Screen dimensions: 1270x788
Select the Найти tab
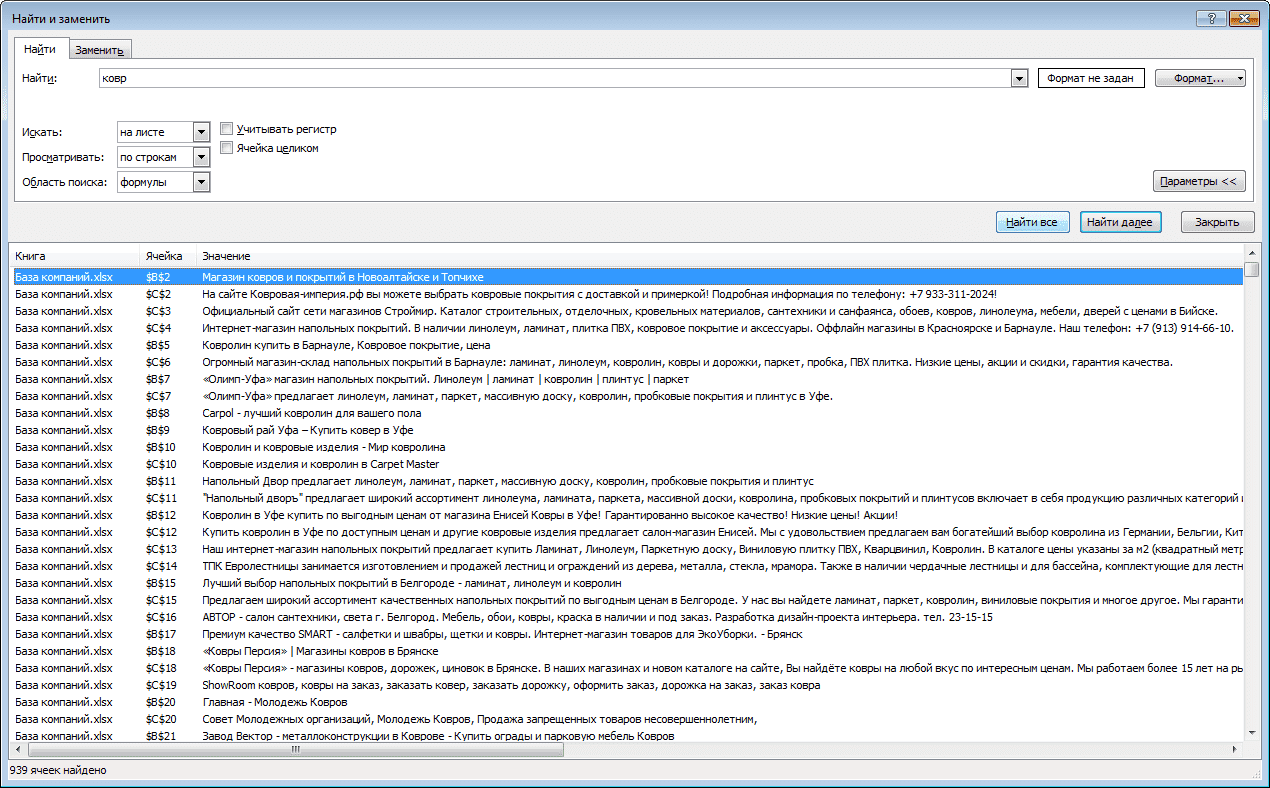[x=40, y=49]
